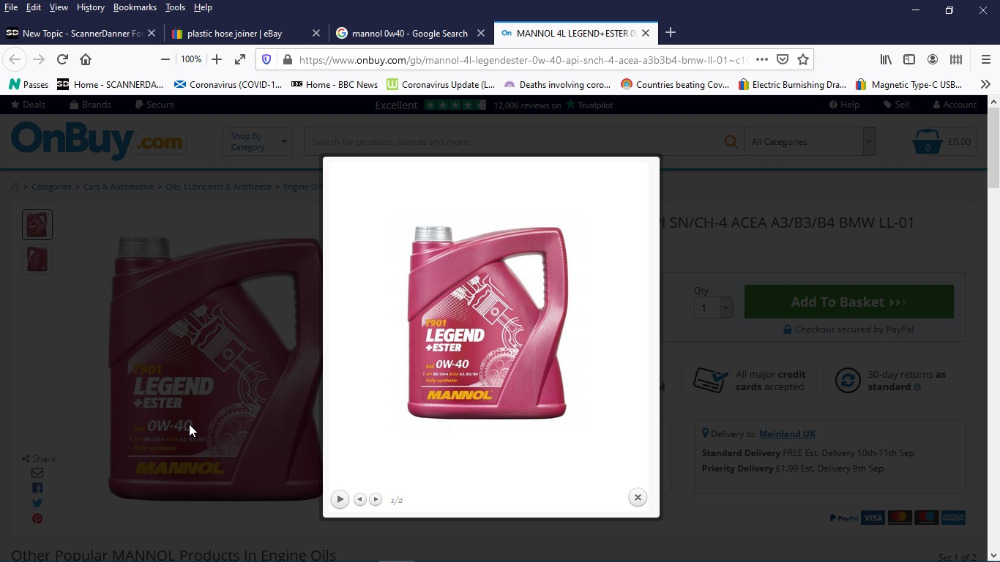
Task: Click the Firefox forward arrow
Action: coord(39,59)
